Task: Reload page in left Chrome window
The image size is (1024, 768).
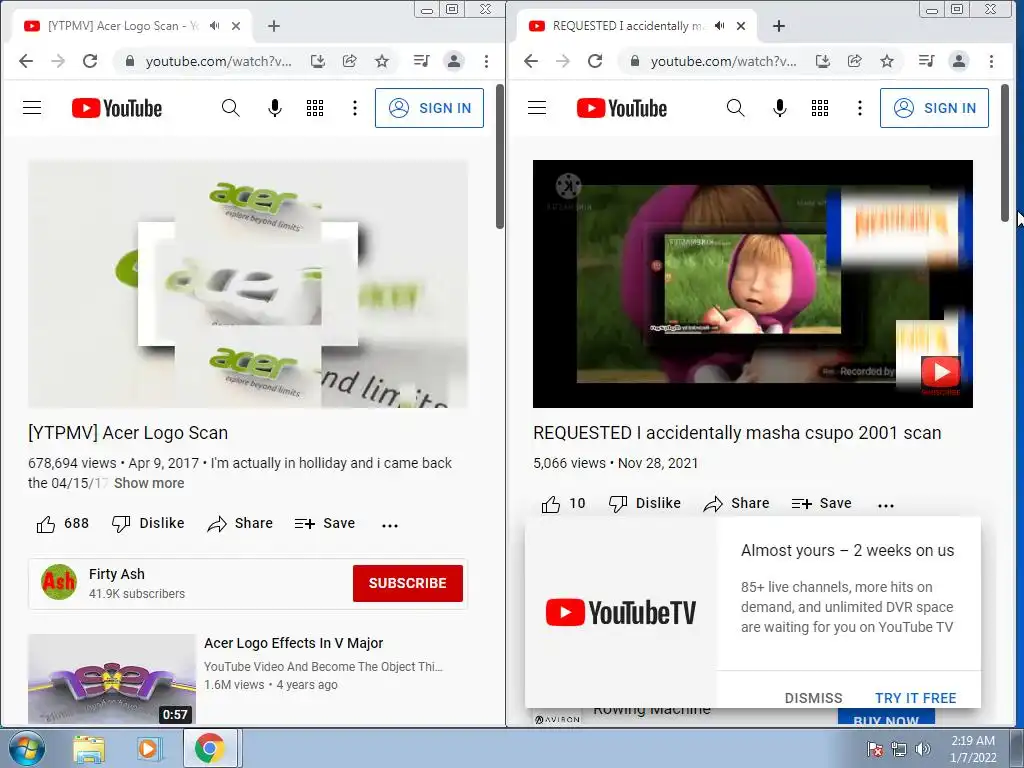Action: point(90,61)
